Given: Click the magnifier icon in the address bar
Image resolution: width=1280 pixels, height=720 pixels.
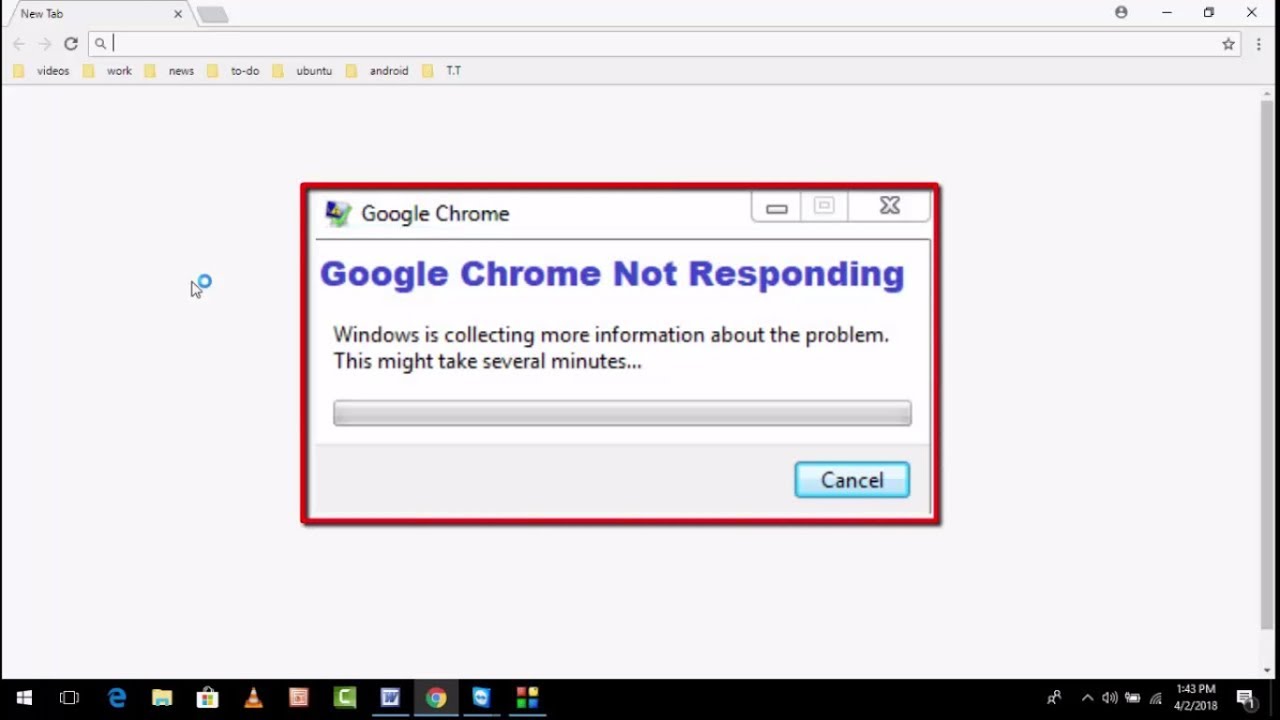Looking at the screenshot, I should click(x=100, y=44).
